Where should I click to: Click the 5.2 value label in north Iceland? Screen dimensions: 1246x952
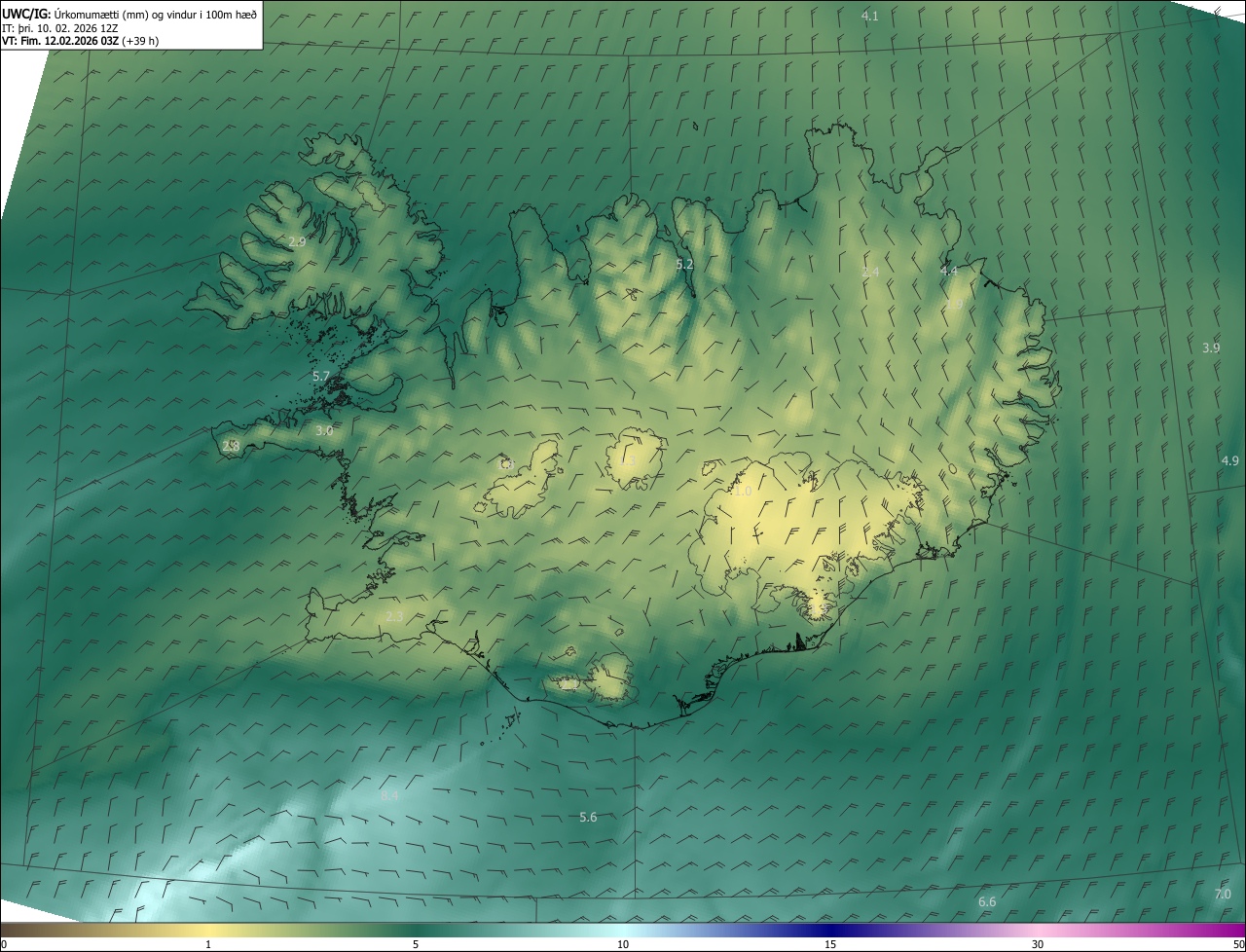point(684,264)
